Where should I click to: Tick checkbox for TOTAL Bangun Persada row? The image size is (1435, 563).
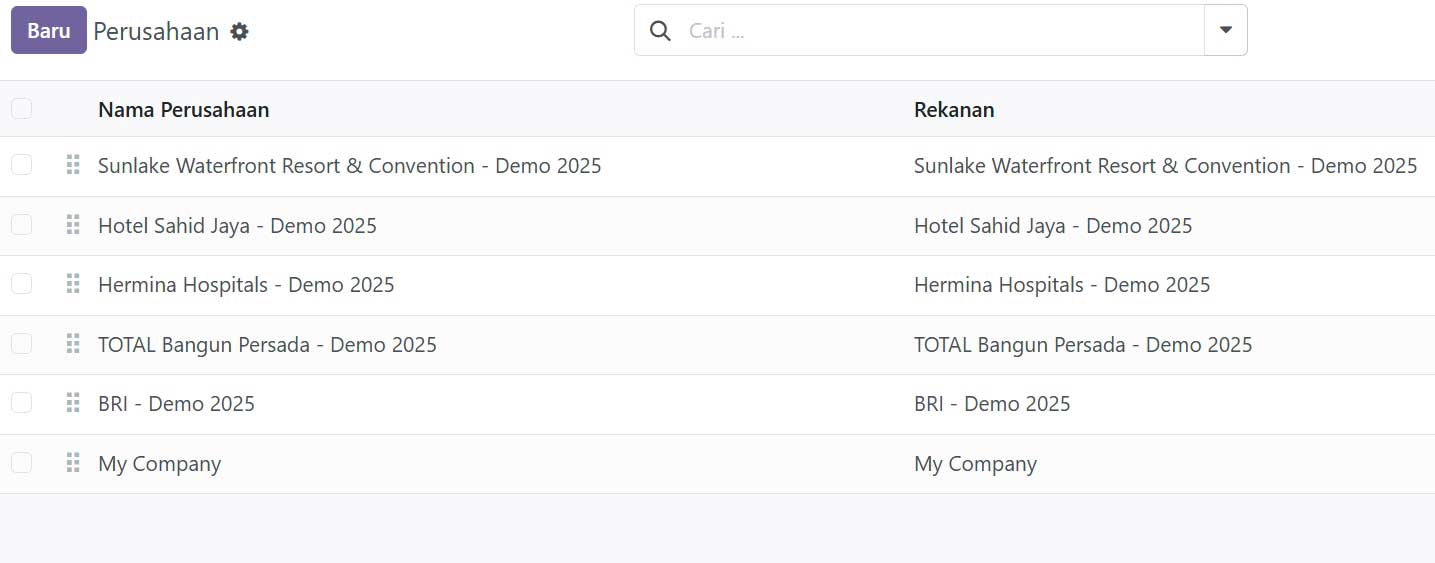pyautogui.click(x=21, y=344)
